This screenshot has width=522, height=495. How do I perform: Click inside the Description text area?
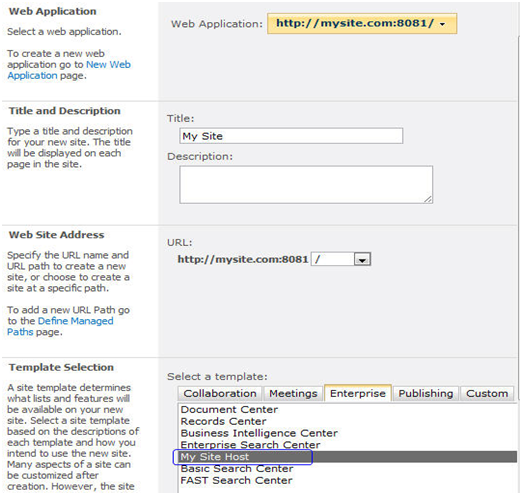coord(306,185)
